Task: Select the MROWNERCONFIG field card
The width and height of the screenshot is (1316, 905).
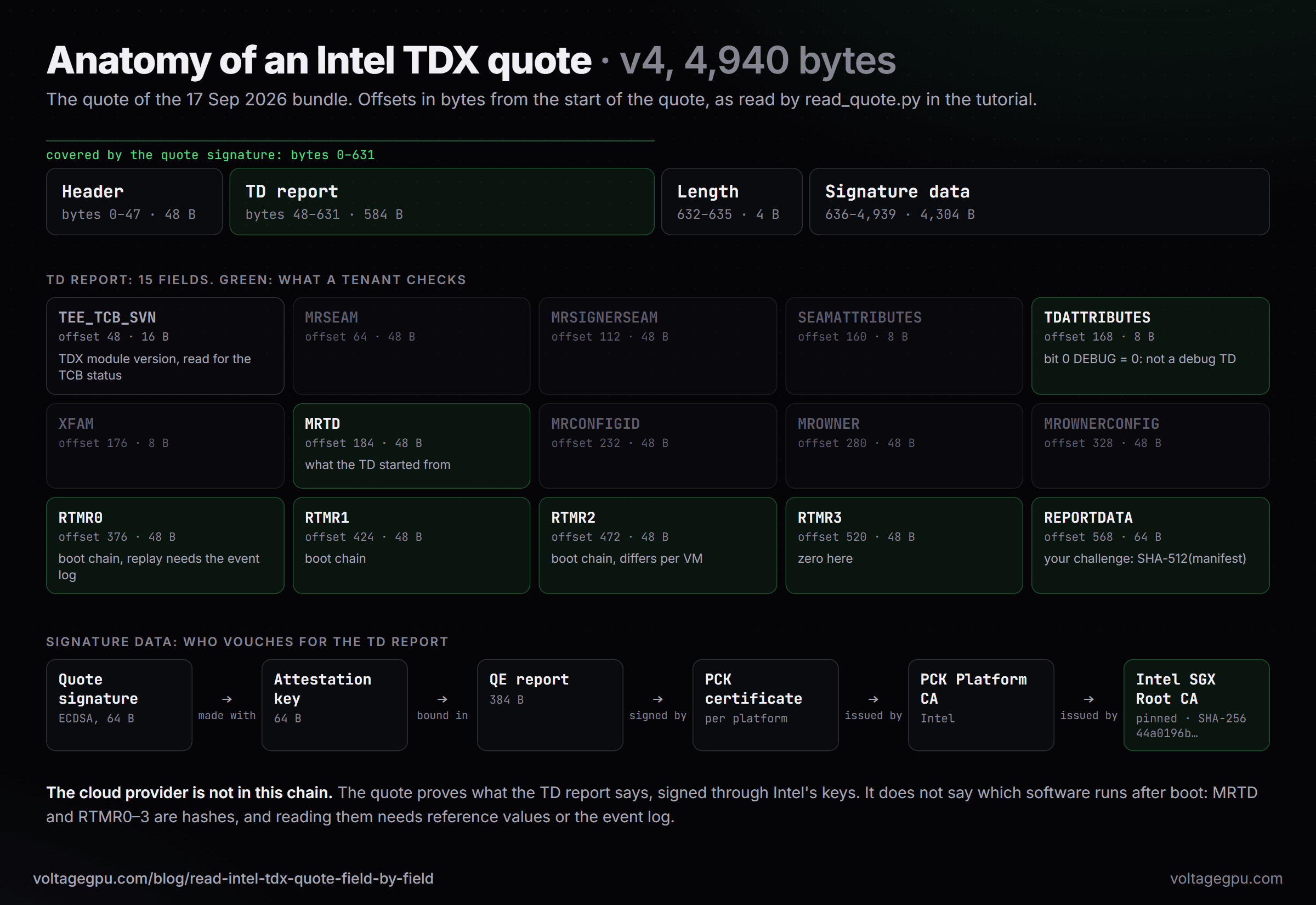Action: click(1150, 446)
